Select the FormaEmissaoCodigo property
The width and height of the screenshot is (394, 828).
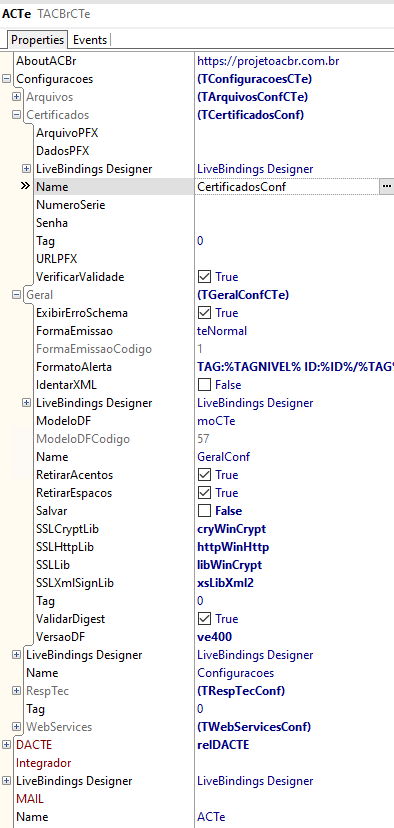point(93,349)
